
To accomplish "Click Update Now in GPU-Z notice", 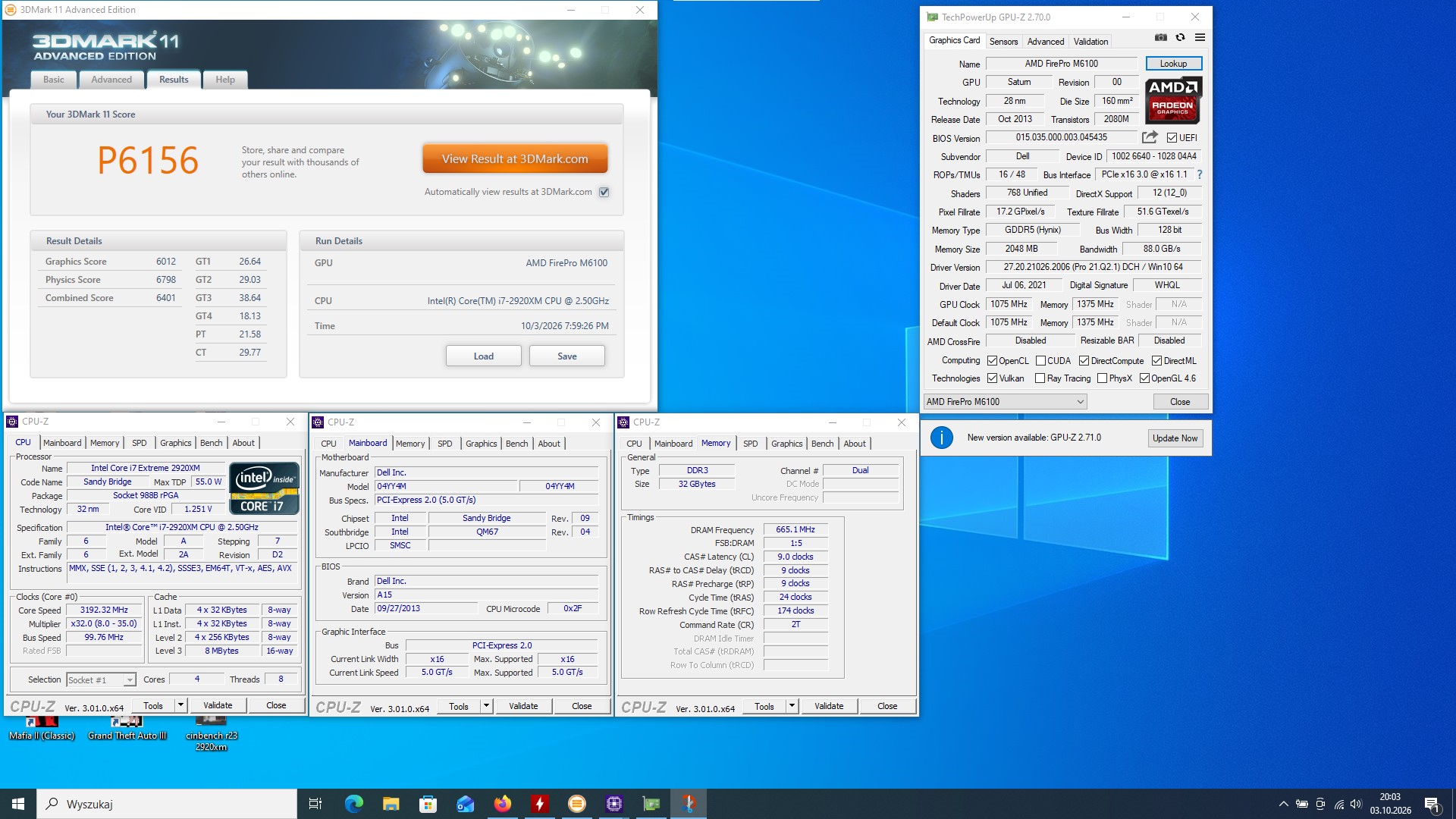I will pos(1175,438).
